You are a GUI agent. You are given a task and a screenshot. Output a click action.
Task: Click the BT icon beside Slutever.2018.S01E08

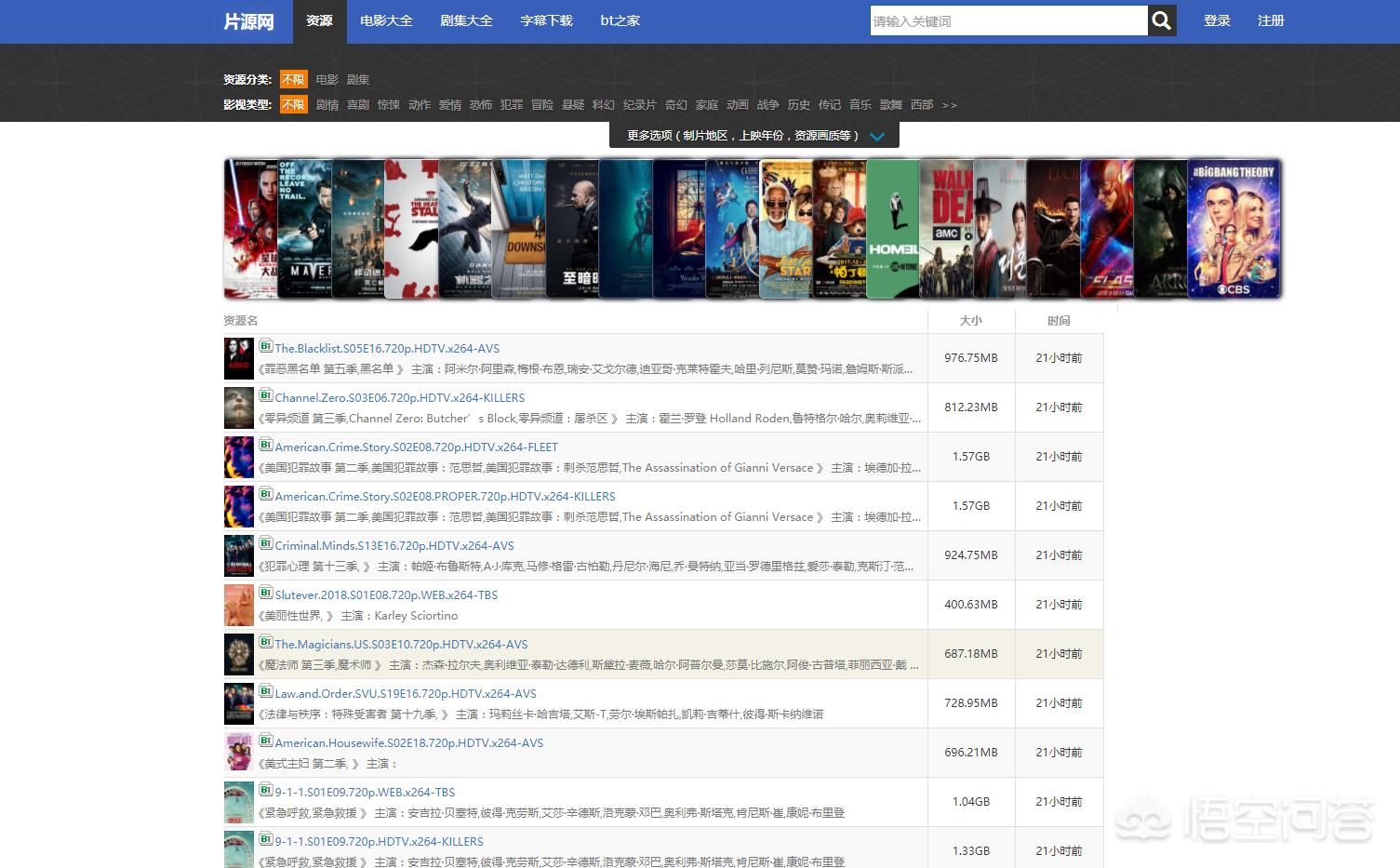(265, 593)
